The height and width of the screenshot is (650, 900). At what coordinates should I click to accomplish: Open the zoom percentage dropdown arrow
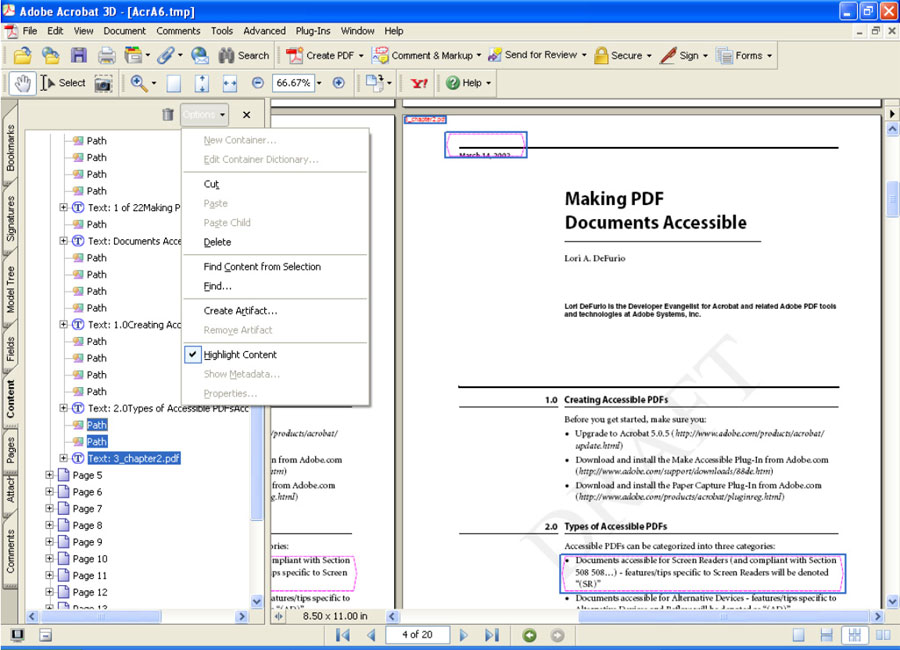coord(320,83)
